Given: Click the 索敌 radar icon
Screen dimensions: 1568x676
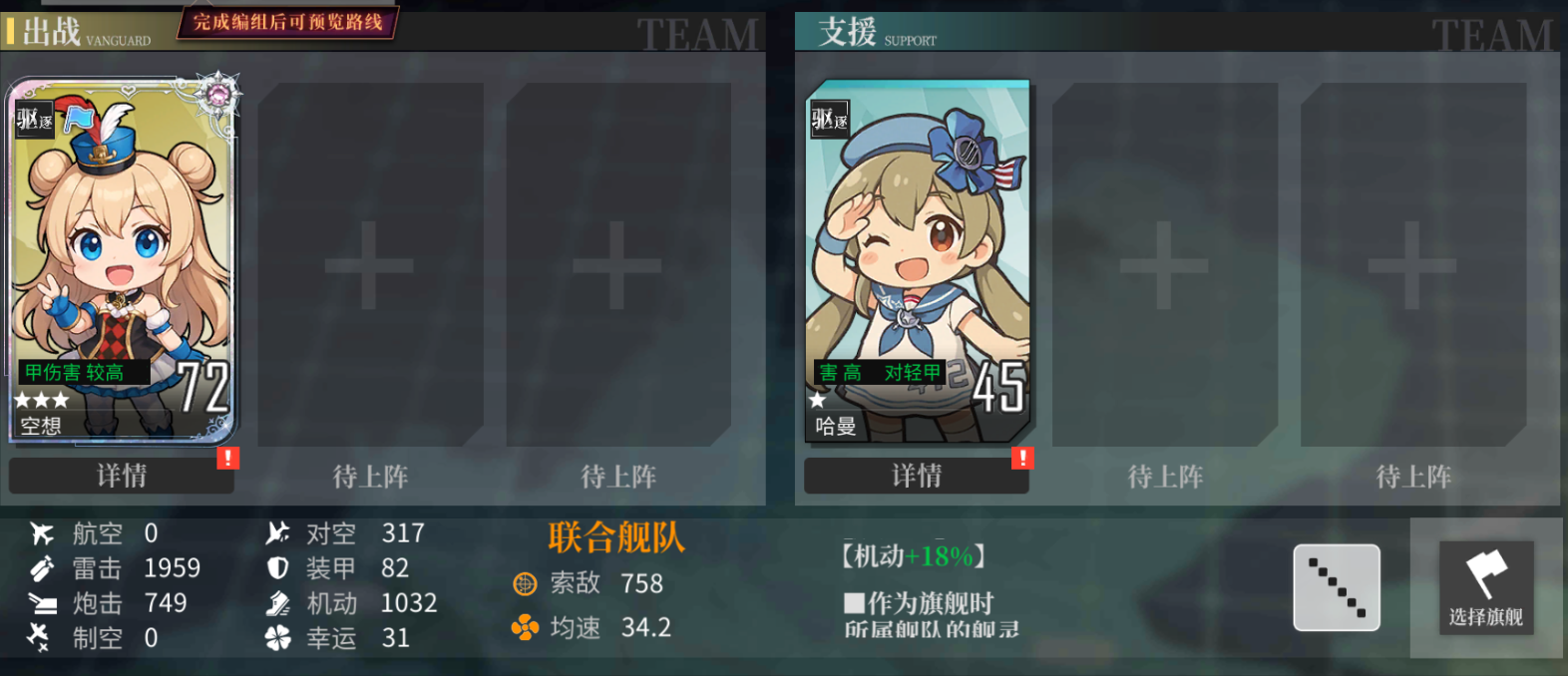Looking at the screenshot, I should pos(525,584).
